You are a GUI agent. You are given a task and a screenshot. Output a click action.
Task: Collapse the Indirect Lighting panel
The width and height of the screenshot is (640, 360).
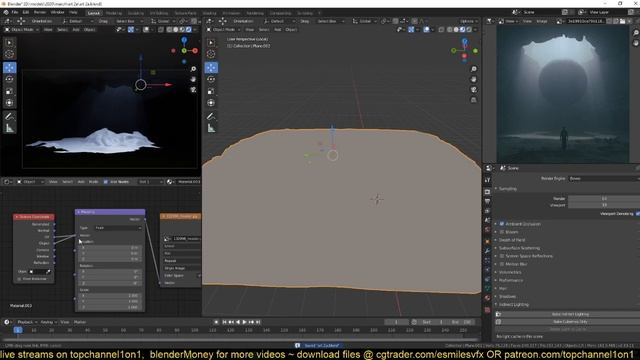513,304
